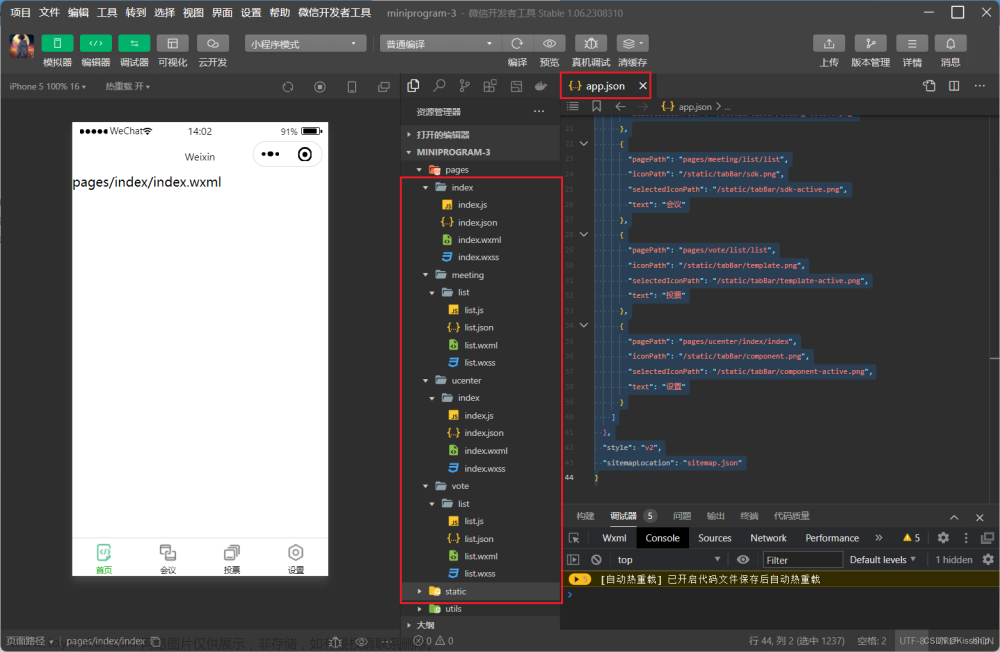Switch to the Wxml devtools tab
The image size is (1000, 652).
614,538
